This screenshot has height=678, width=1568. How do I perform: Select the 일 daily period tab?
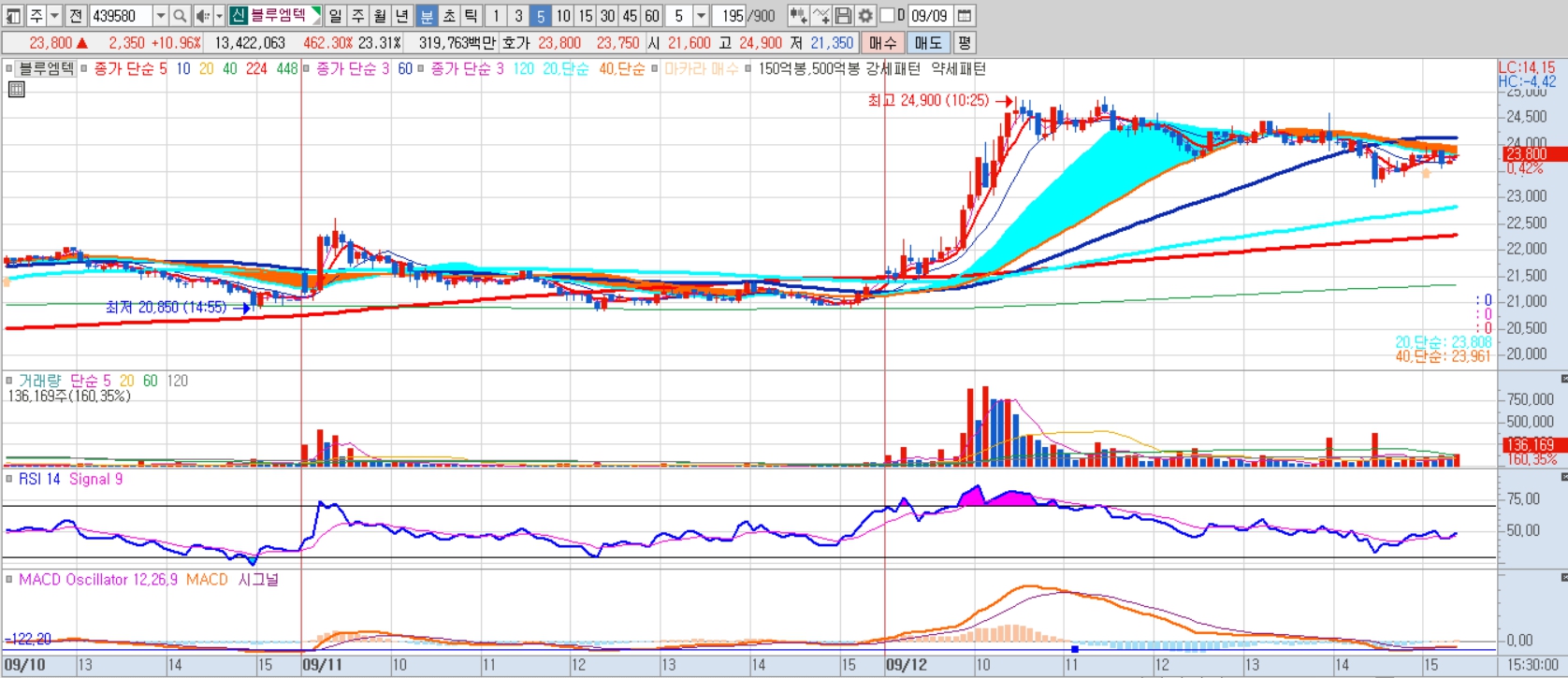335,16
